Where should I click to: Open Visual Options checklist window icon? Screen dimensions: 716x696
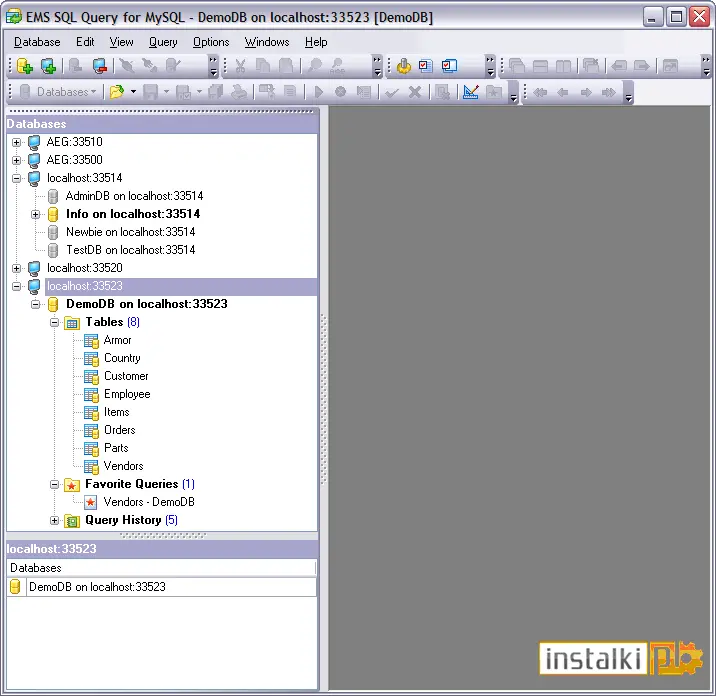pos(449,66)
